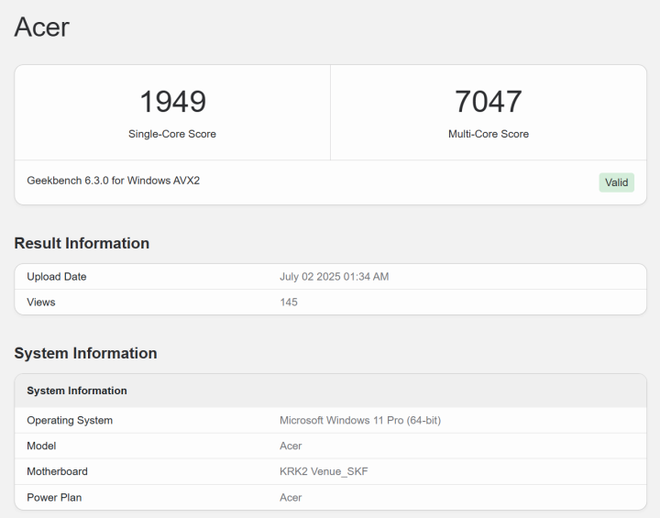Click the KRK2 Venue_SKF motherboard value
Screen dimensions: 660x518
coord(324,471)
